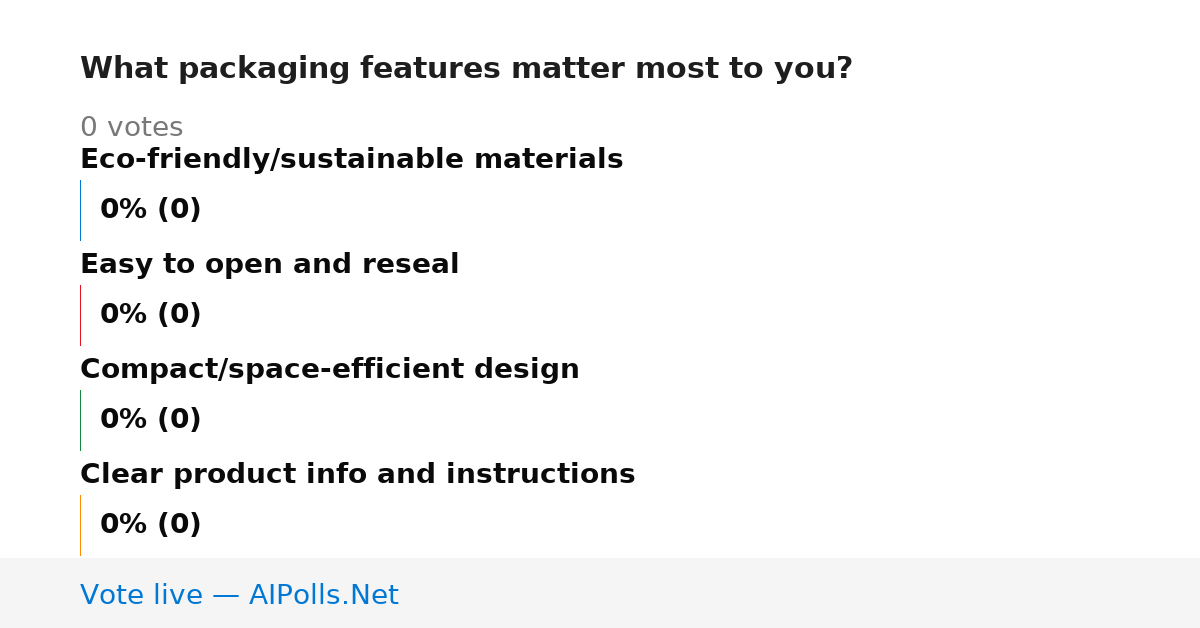Click 0% (0) result under Easy to open
Viewport: 1200px width, 628px height.
pyautogui.click(x=150, y=315)
